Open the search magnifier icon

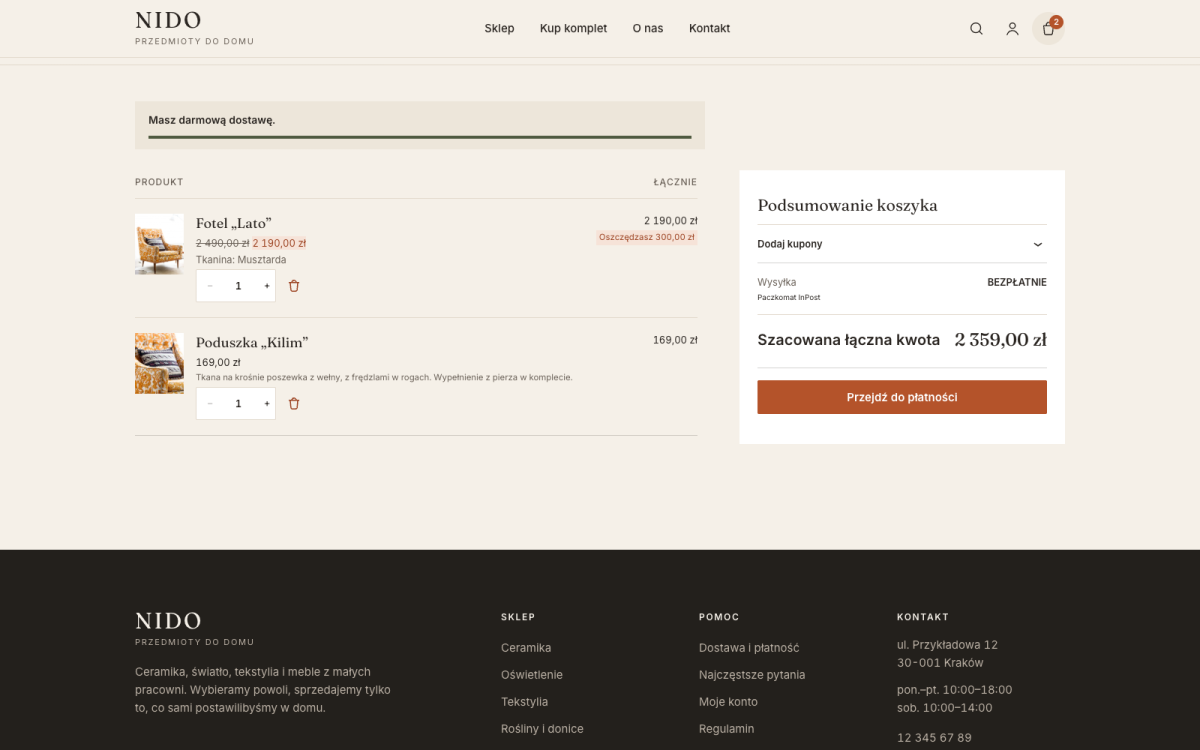point(976,29)
